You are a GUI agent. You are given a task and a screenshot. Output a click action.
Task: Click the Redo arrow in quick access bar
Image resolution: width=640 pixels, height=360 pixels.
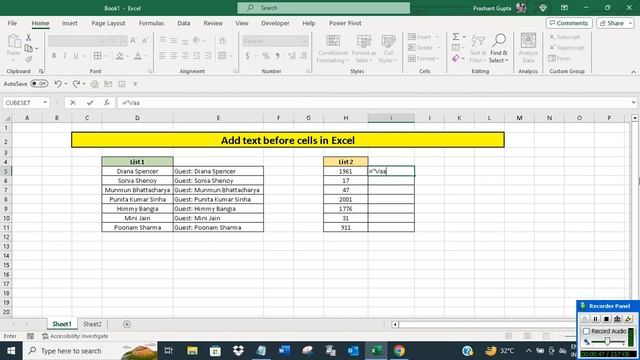pos(76,84)
